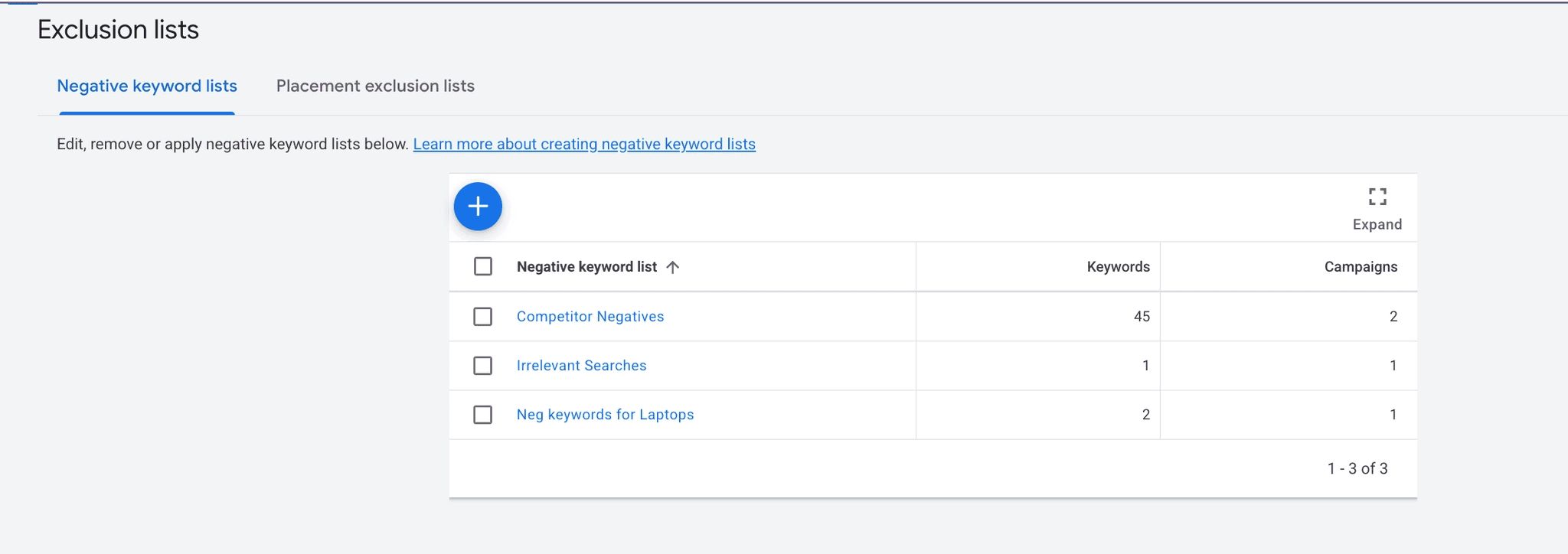The image size is (1568, 554).
Task: Click campaigns count 2 for Competitor Negatives
Action: (1393, 317)
